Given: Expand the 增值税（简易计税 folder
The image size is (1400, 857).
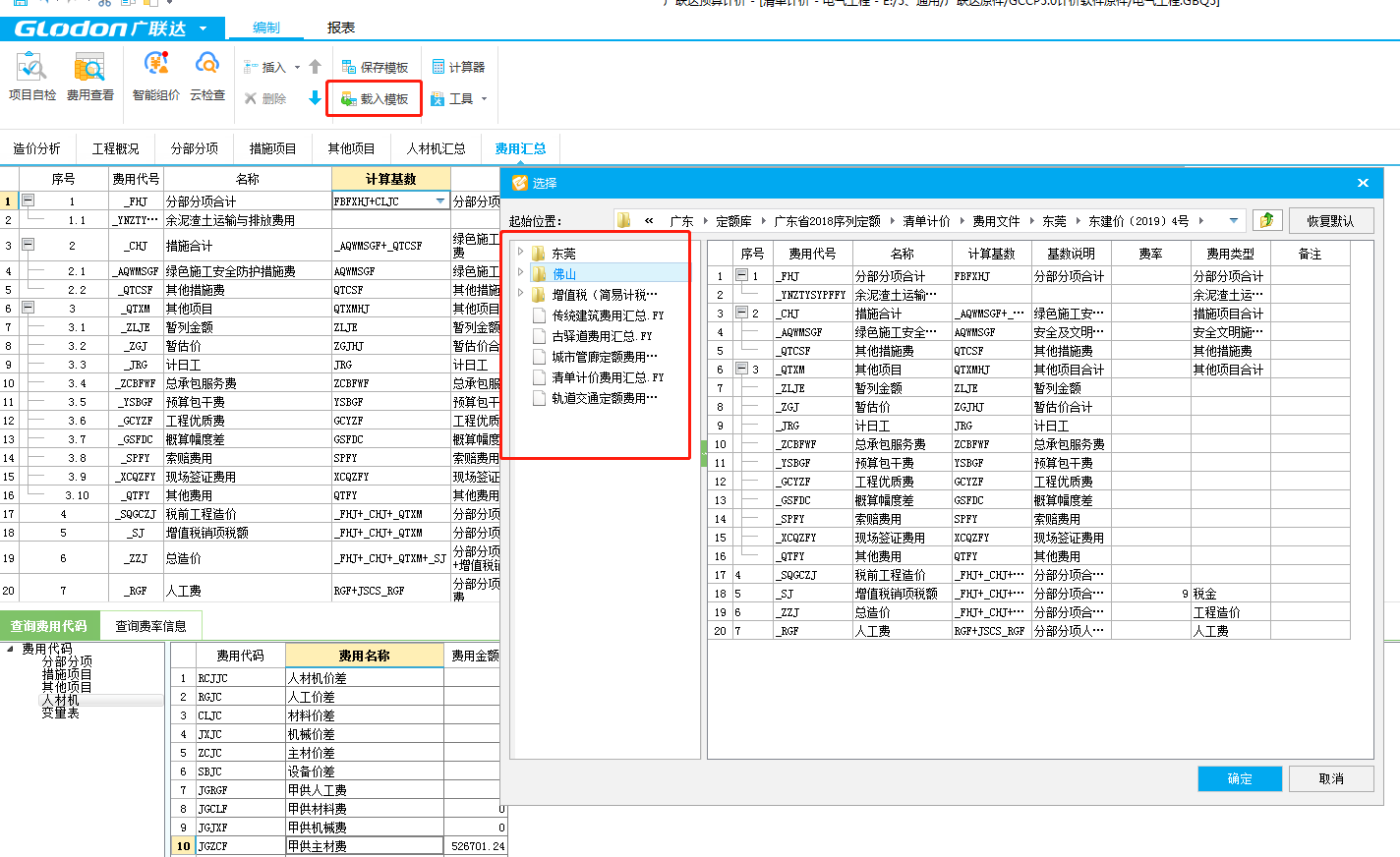Looking at the screenshot, I should click(520, 294).
